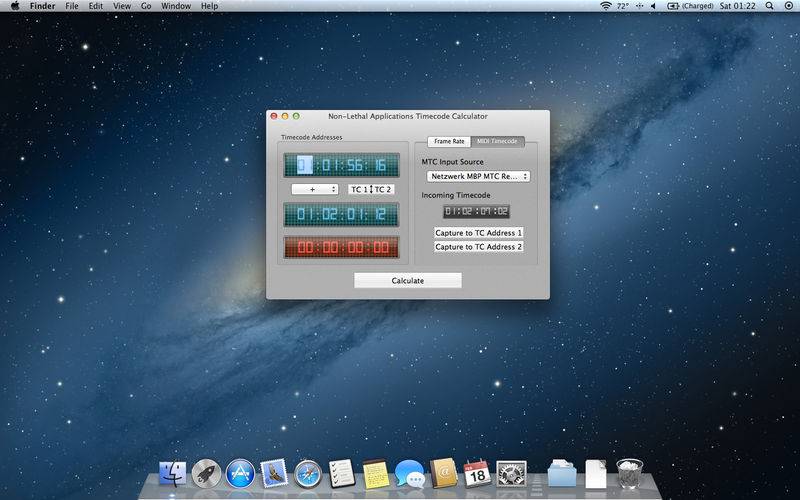Screen dimensions: 800x500
Task: Zoom the Timecode Calculator window
Action: (296, 116)
